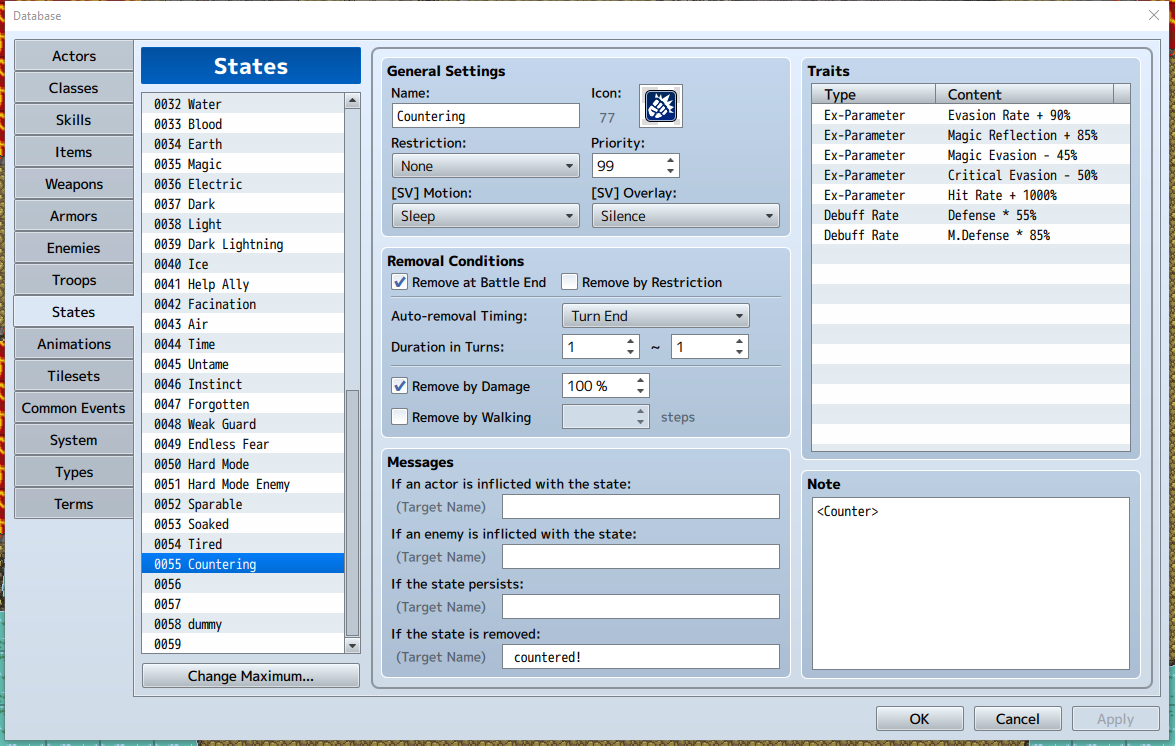Screen dimensions: 1175x746
Task: Switch to the Tilesets tab
Action: [73, 377]
